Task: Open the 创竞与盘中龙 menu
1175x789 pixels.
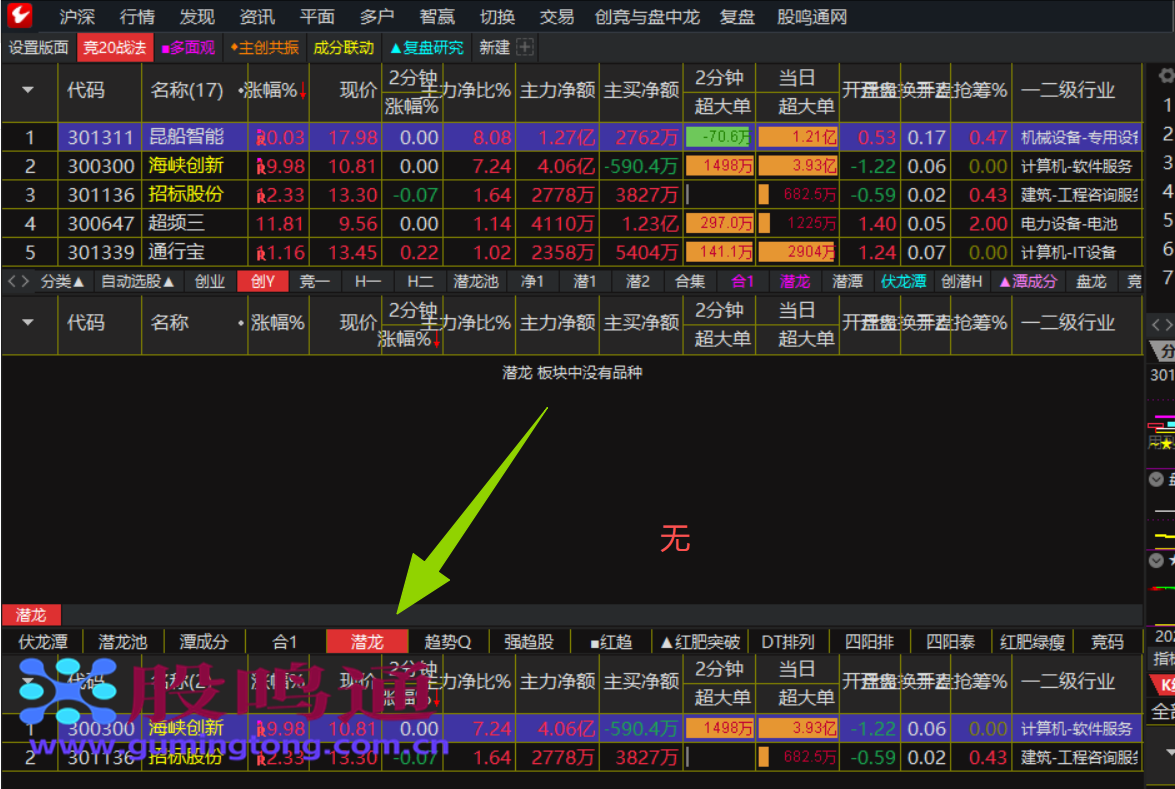Action: (647, 16)
